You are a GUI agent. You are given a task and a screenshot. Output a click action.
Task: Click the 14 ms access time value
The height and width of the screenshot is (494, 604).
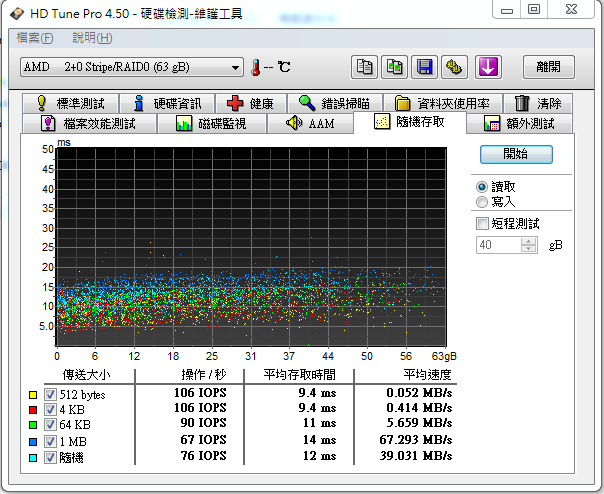319,440
